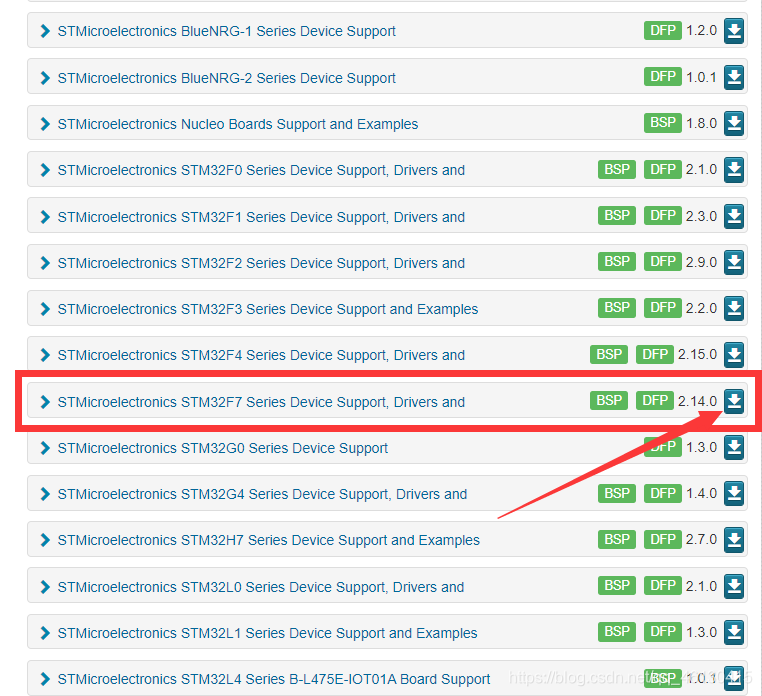Expand the STM32L0 Series row chevron
The height and width of the screenshot is (696, 762).
[x=45, y=587]
